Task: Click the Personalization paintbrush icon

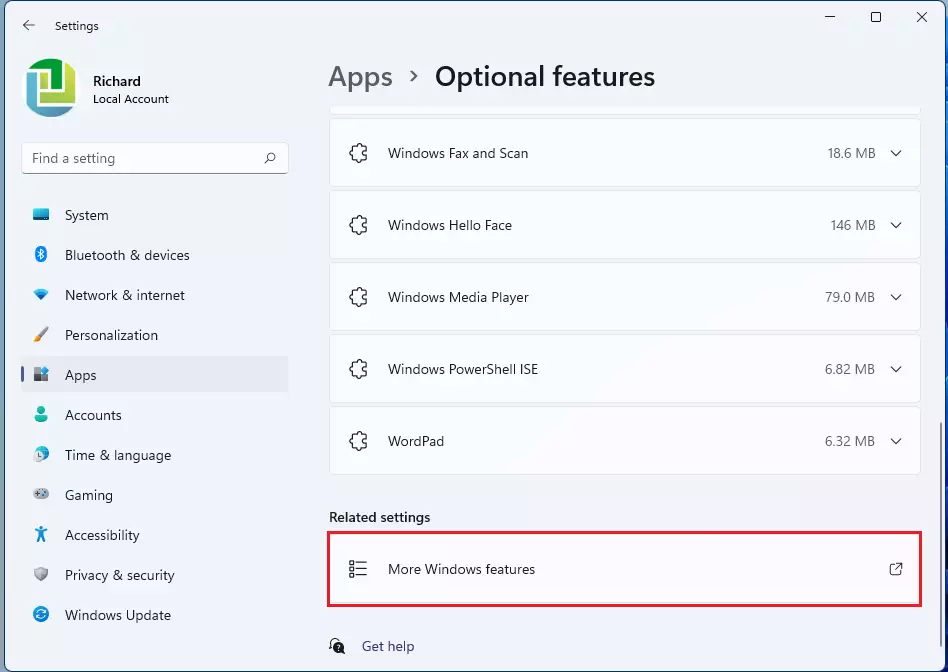Action: pos(41,334)
